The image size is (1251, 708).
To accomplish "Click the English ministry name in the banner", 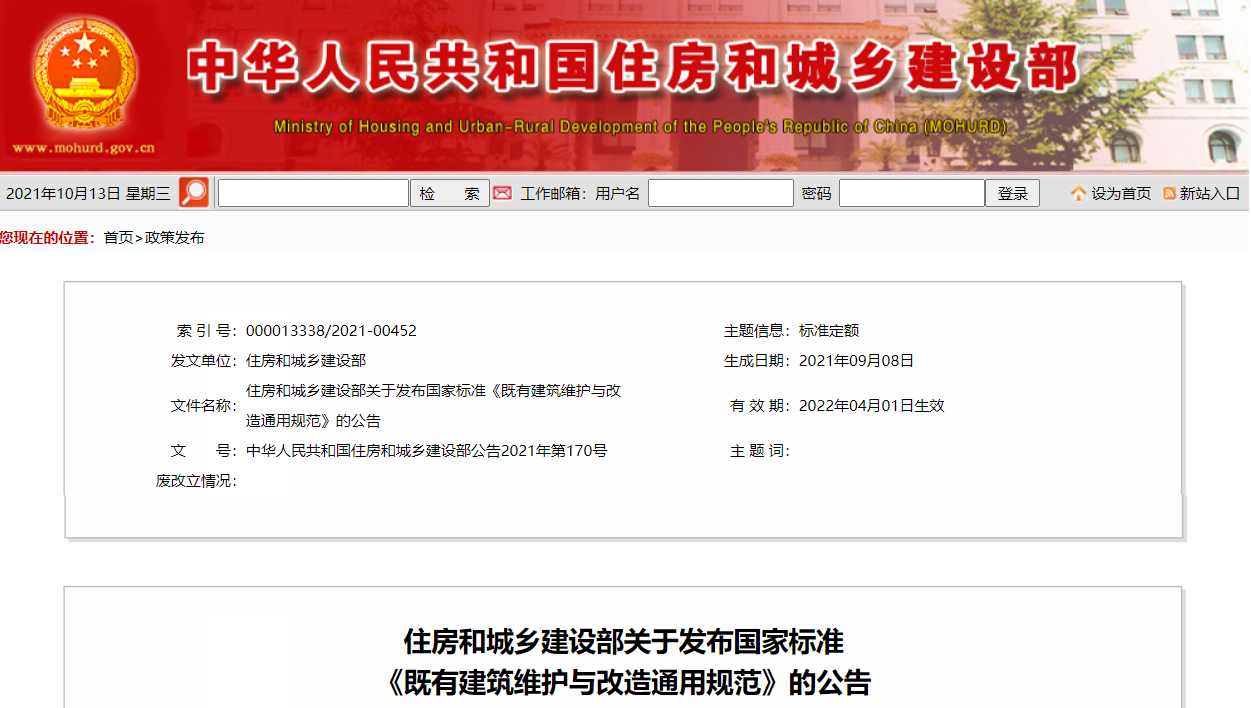I will pyautogui.click(x=640, y=127).
